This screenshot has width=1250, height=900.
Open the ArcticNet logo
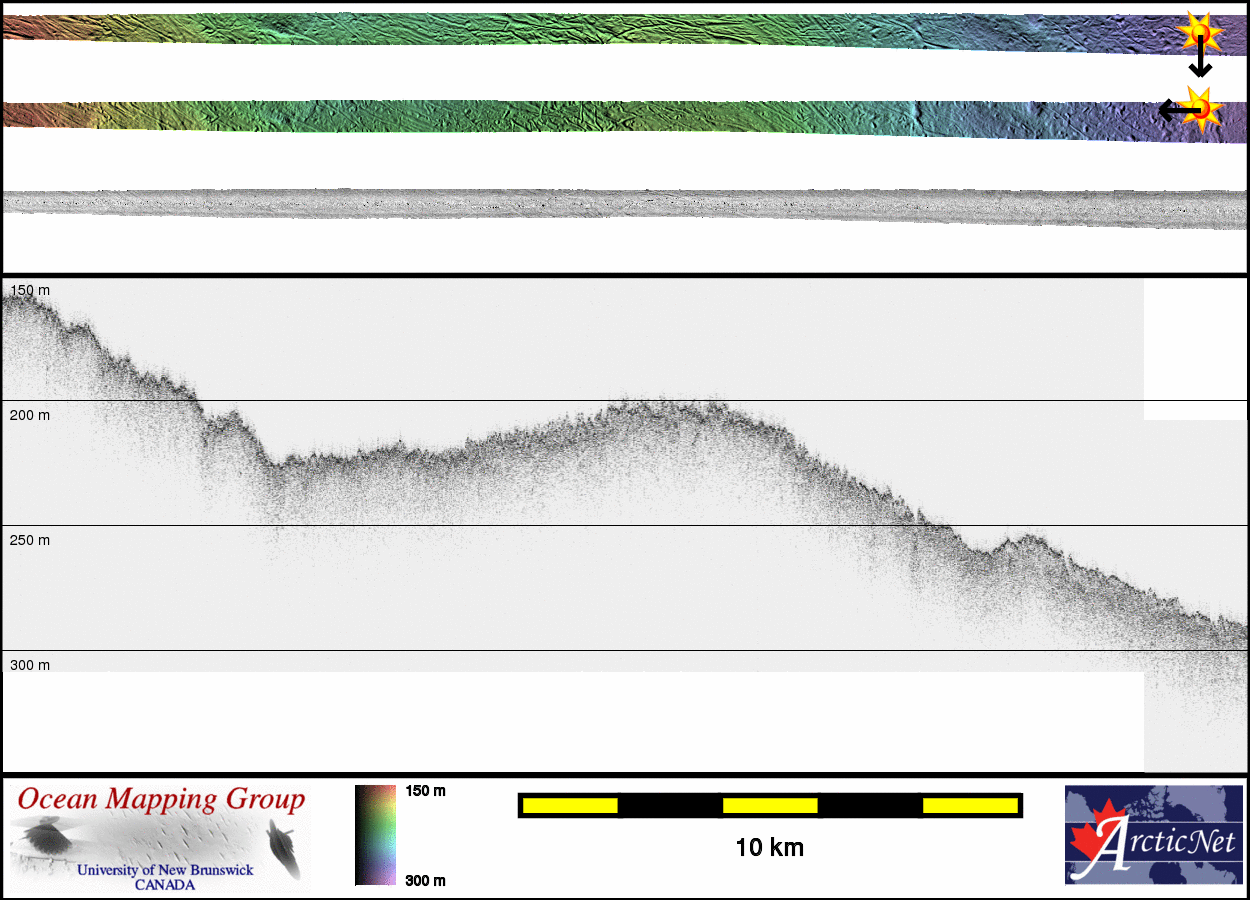coord(1154,835)
